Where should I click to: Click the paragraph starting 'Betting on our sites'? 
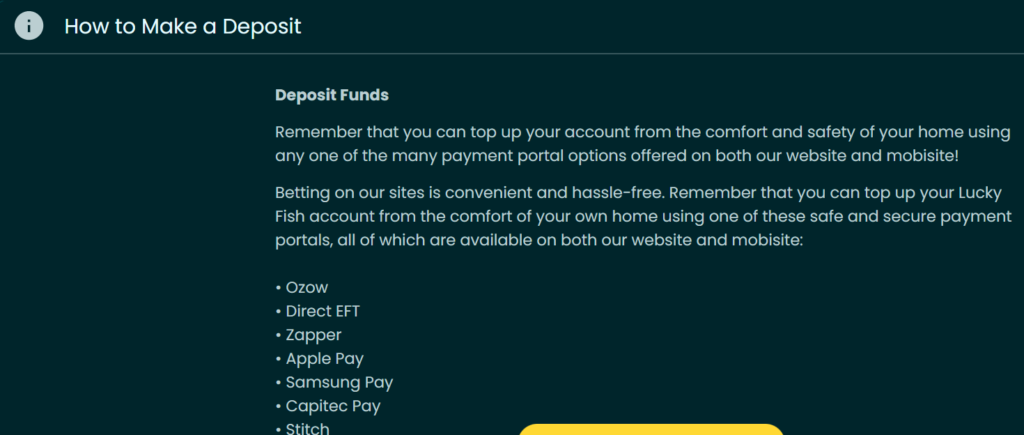pos(643,217)
